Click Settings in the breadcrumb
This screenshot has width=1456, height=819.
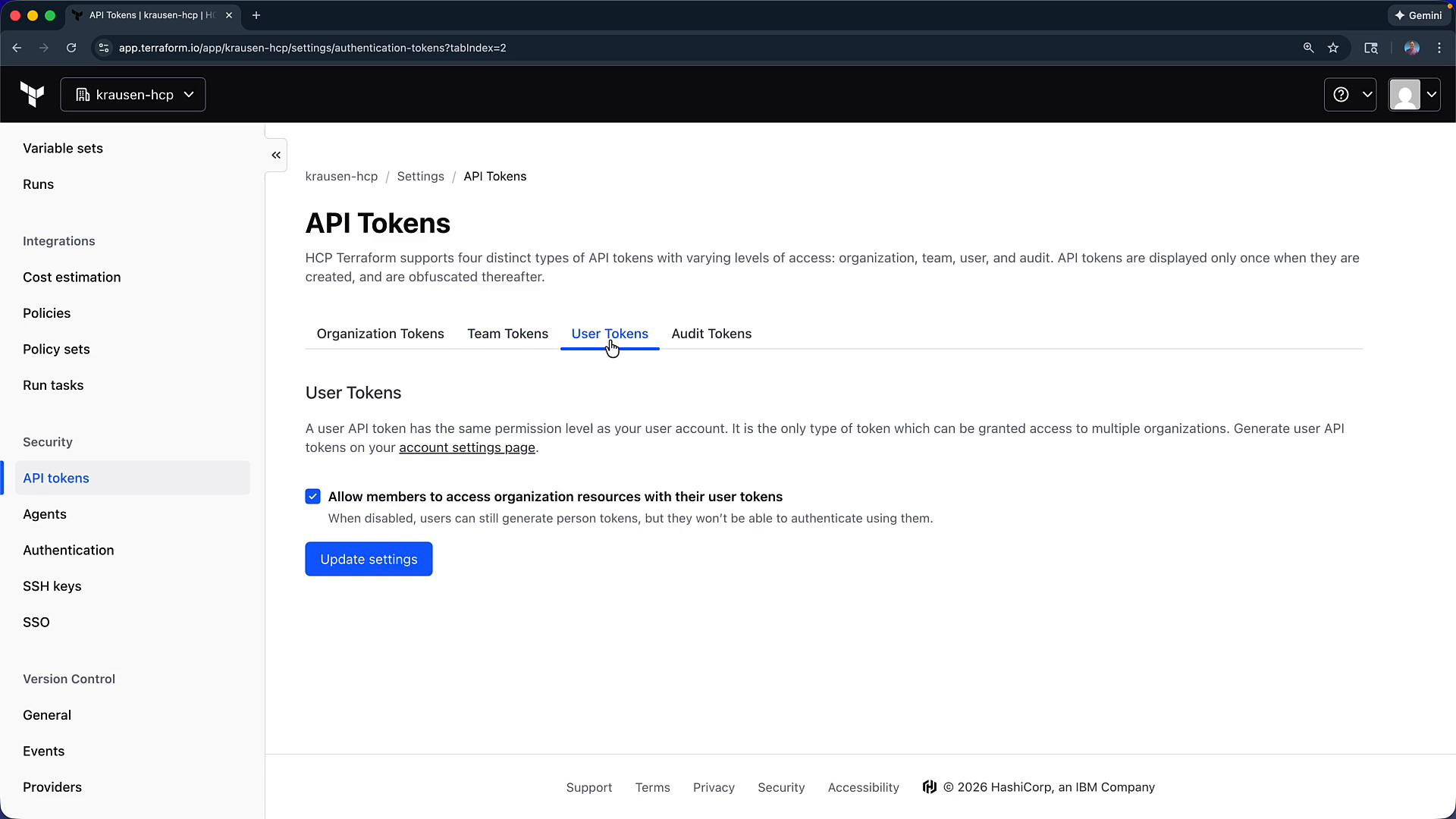click(x=420, y=177)
